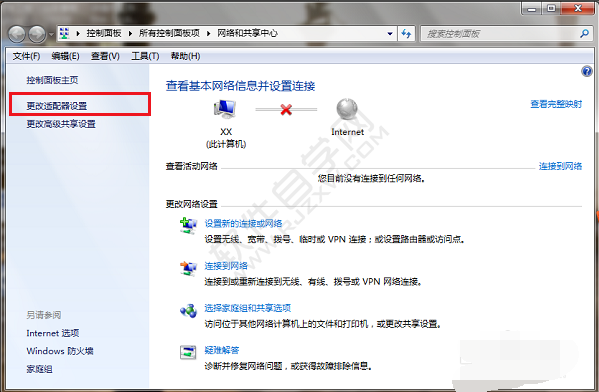Open 疑难解答 link

click(x=222, y=350)
